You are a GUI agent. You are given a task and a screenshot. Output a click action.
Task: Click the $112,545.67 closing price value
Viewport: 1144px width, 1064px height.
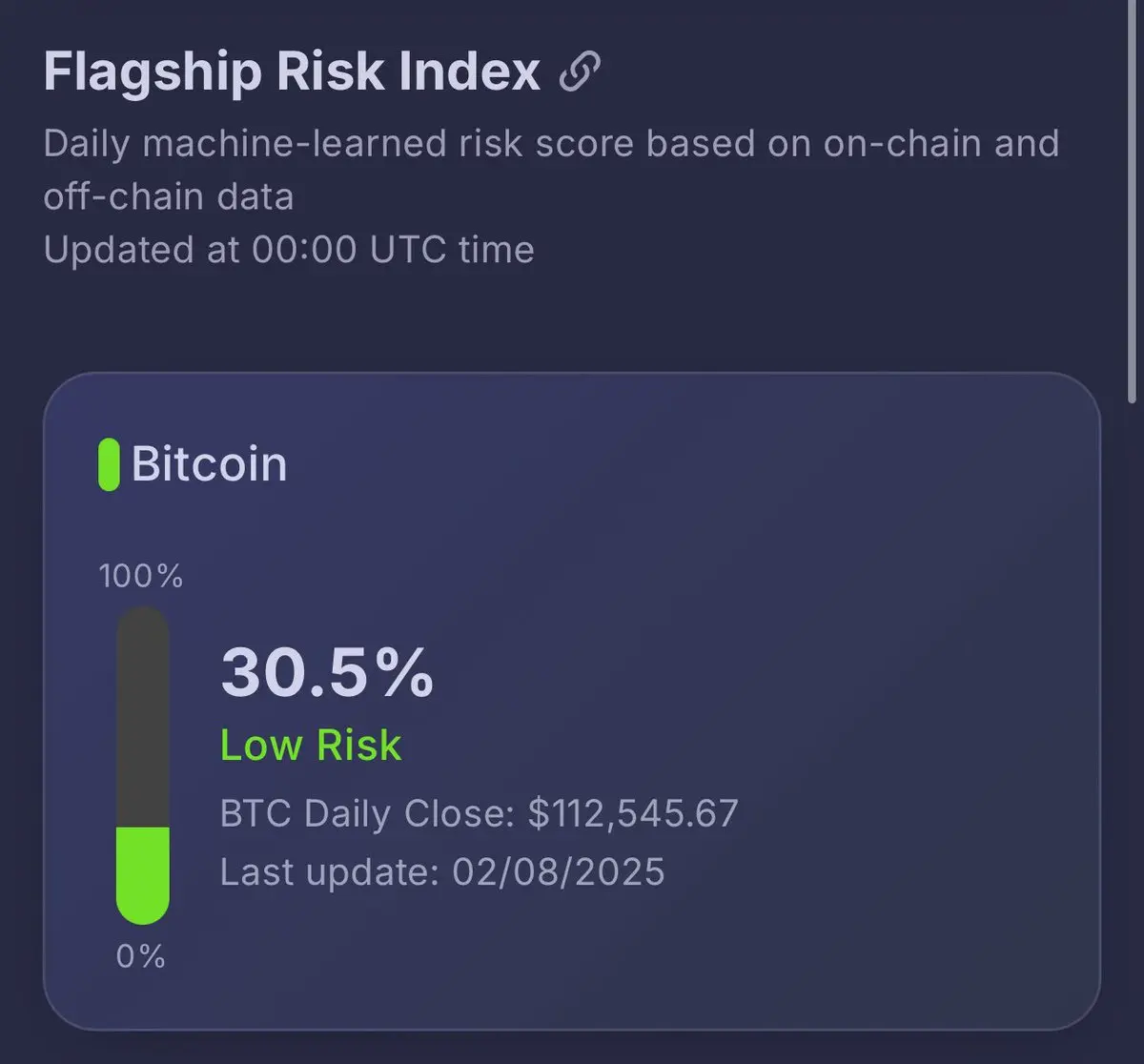[x=633, y=814]
